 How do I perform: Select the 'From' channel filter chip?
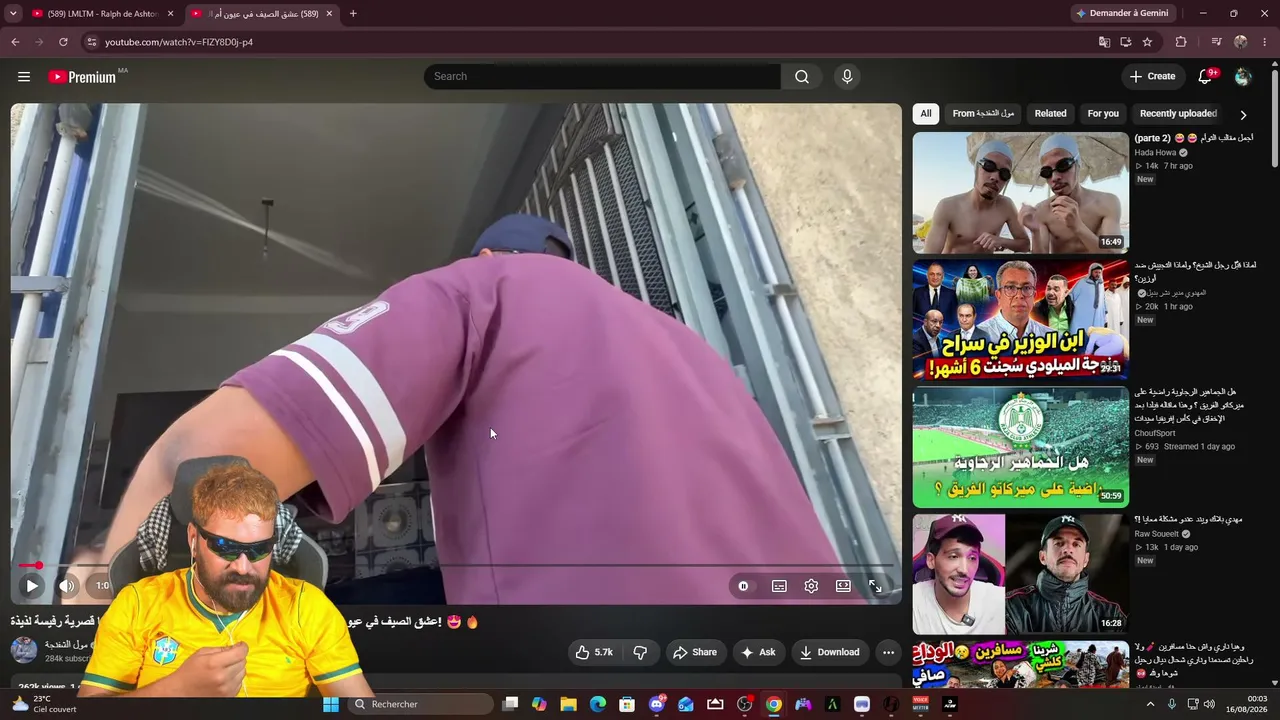[x=983, y=114]
